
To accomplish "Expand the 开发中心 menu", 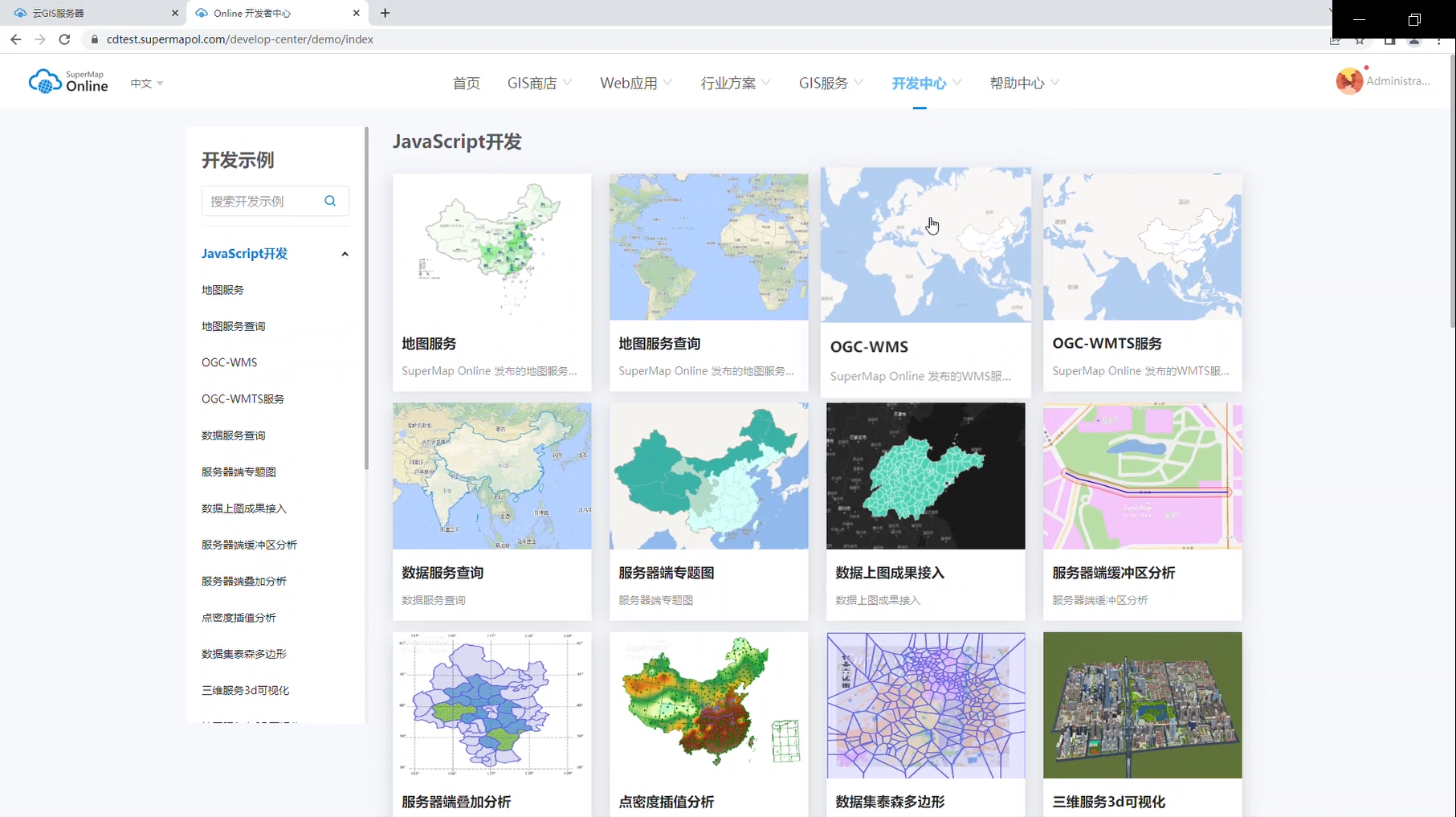I will coord(927,83).
